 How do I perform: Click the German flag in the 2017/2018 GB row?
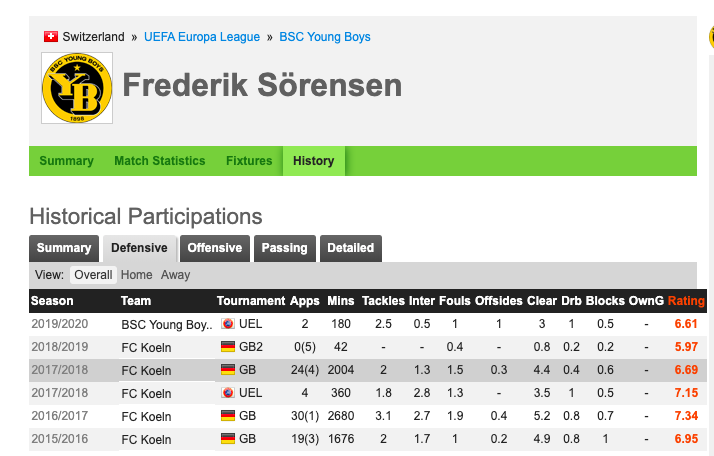[228, 370]
